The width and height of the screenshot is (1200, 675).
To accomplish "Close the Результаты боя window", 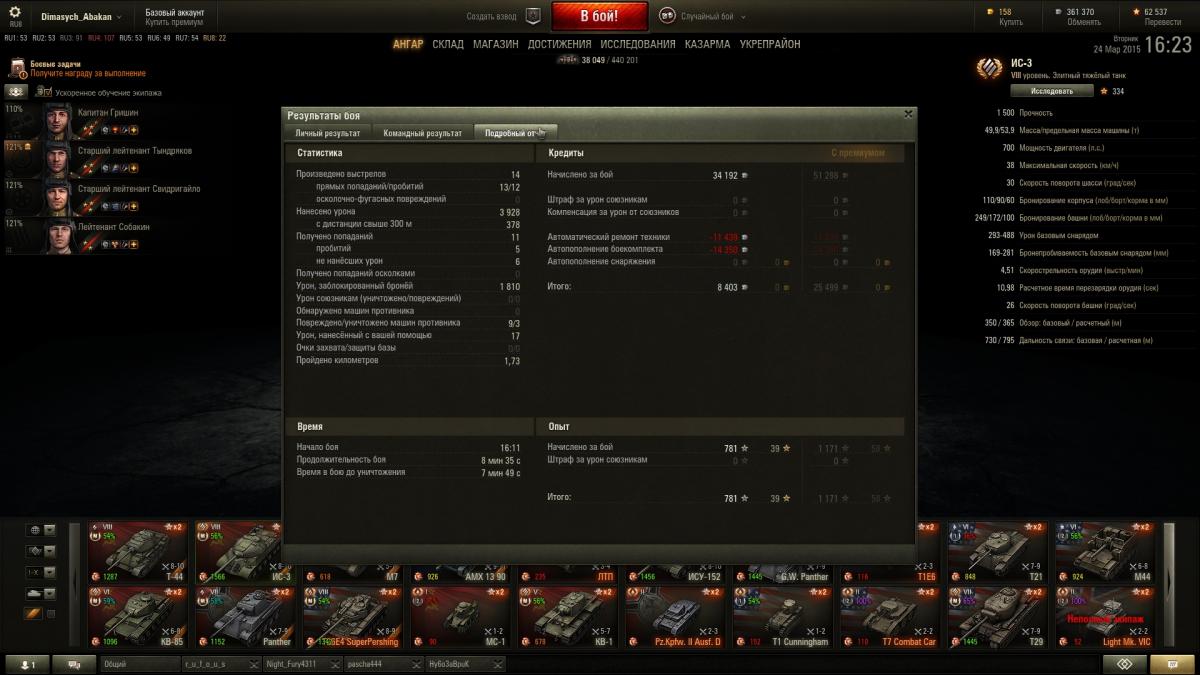I will coord(907,114).
